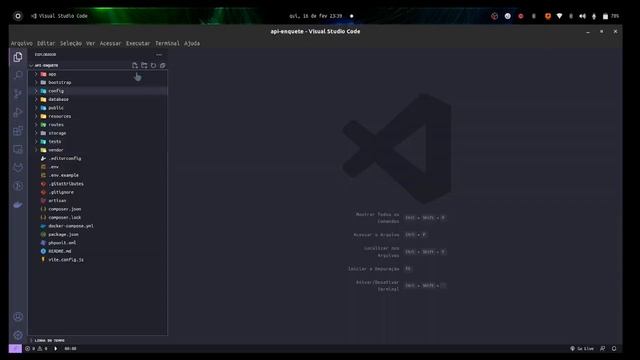Click date and time in top panel
Screen dimensions: 640x360
(x=316, y=16)
